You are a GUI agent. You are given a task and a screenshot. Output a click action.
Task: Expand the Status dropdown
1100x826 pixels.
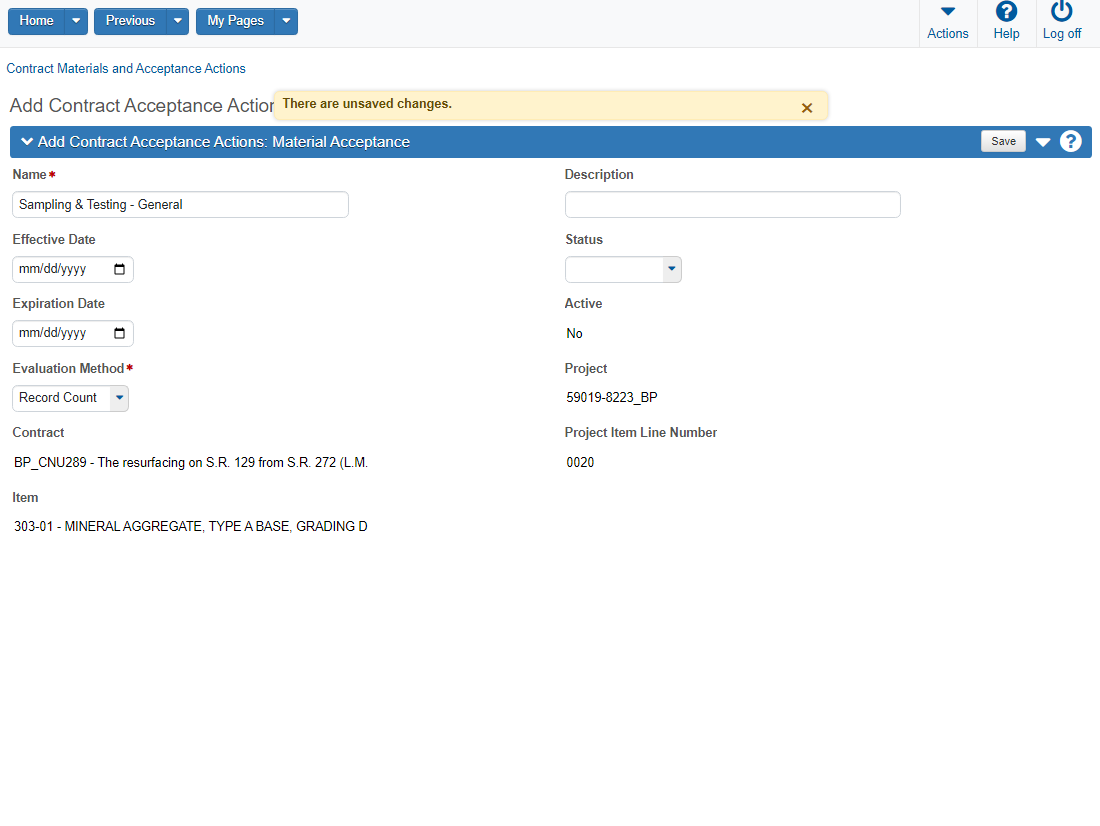click(672, 269)
